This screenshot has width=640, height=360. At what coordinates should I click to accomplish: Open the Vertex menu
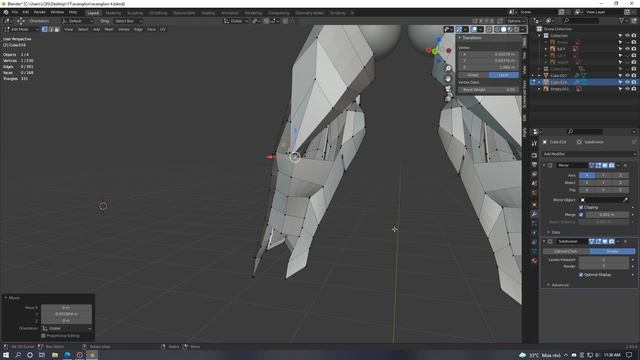pos(124,29)
